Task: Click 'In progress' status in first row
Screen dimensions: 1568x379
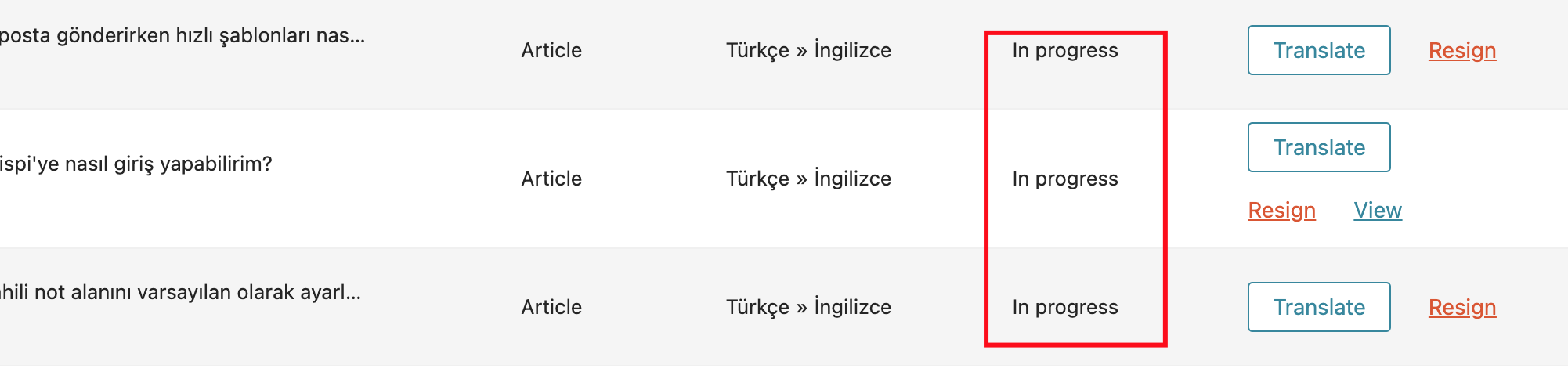Action: [1065, 51]
